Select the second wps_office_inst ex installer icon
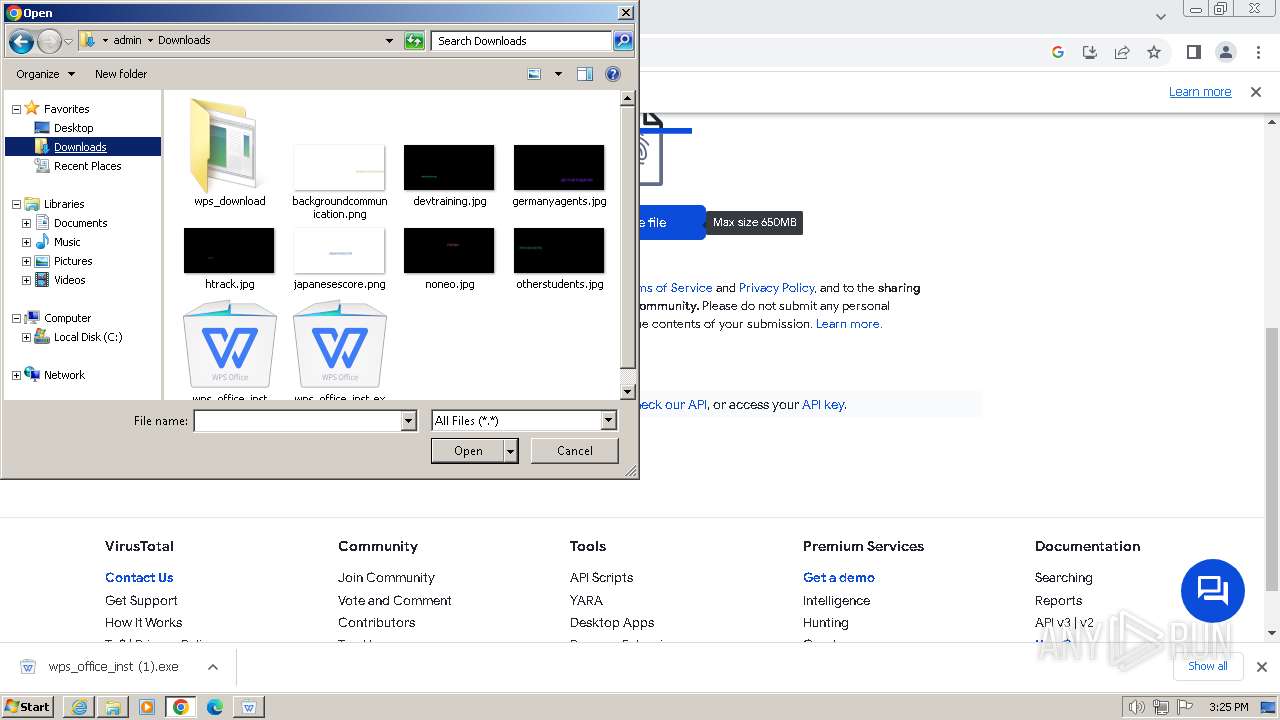This screenshot has height=720, width=1280. click(340, 351)
